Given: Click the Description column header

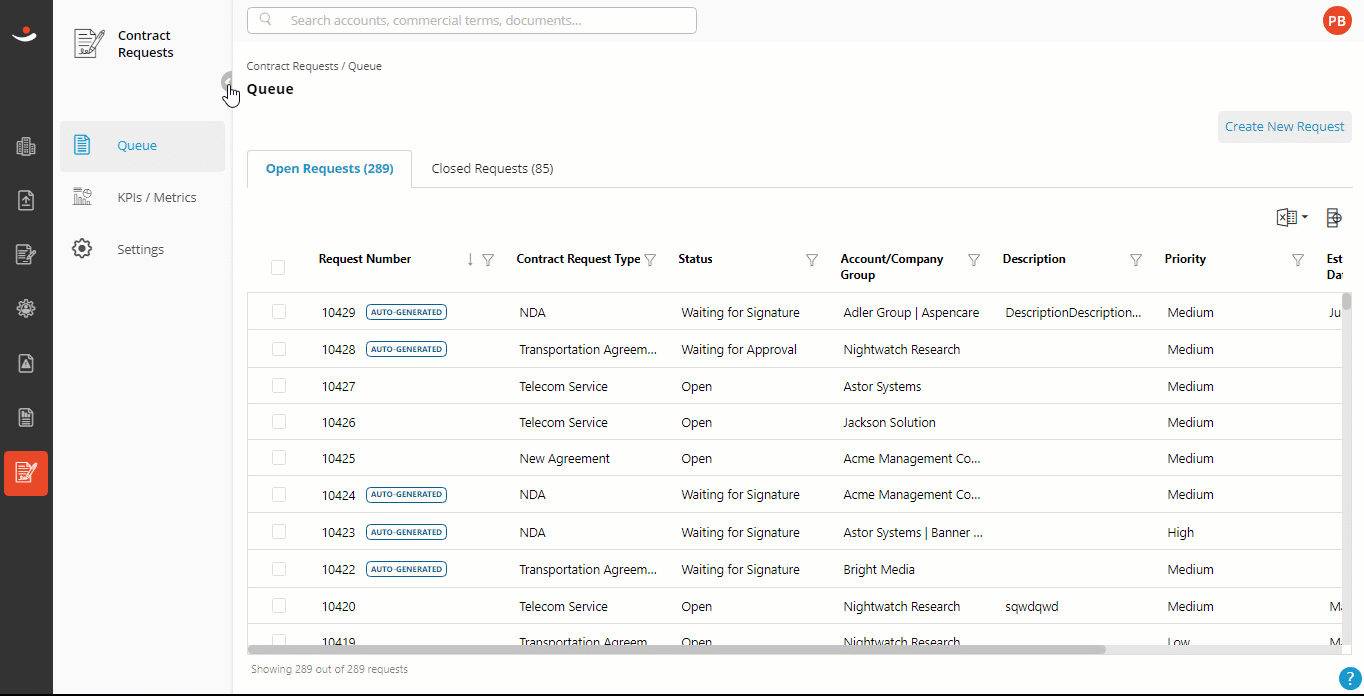Looking at the screenshot, I should click(1034, 259).
